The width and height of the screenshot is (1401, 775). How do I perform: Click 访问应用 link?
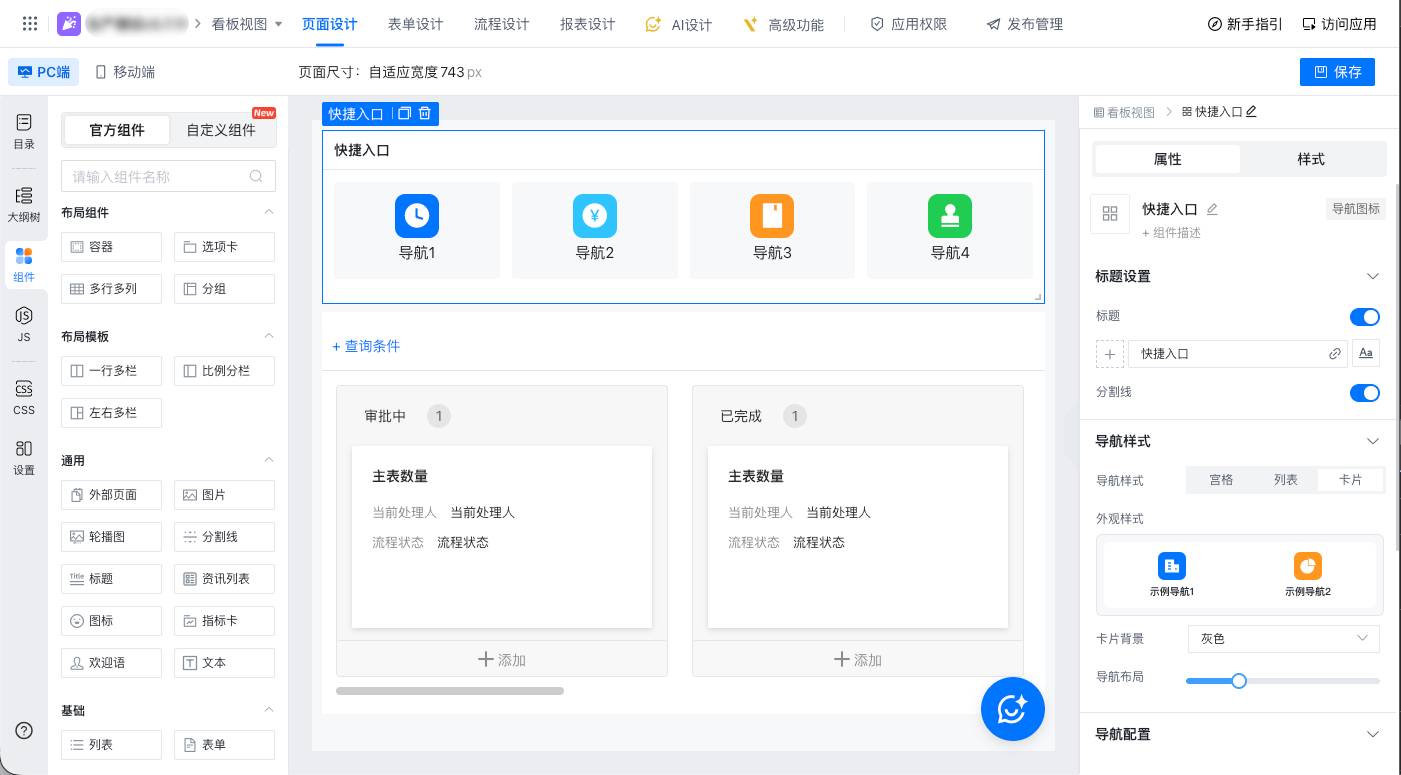pos(1339,24)
